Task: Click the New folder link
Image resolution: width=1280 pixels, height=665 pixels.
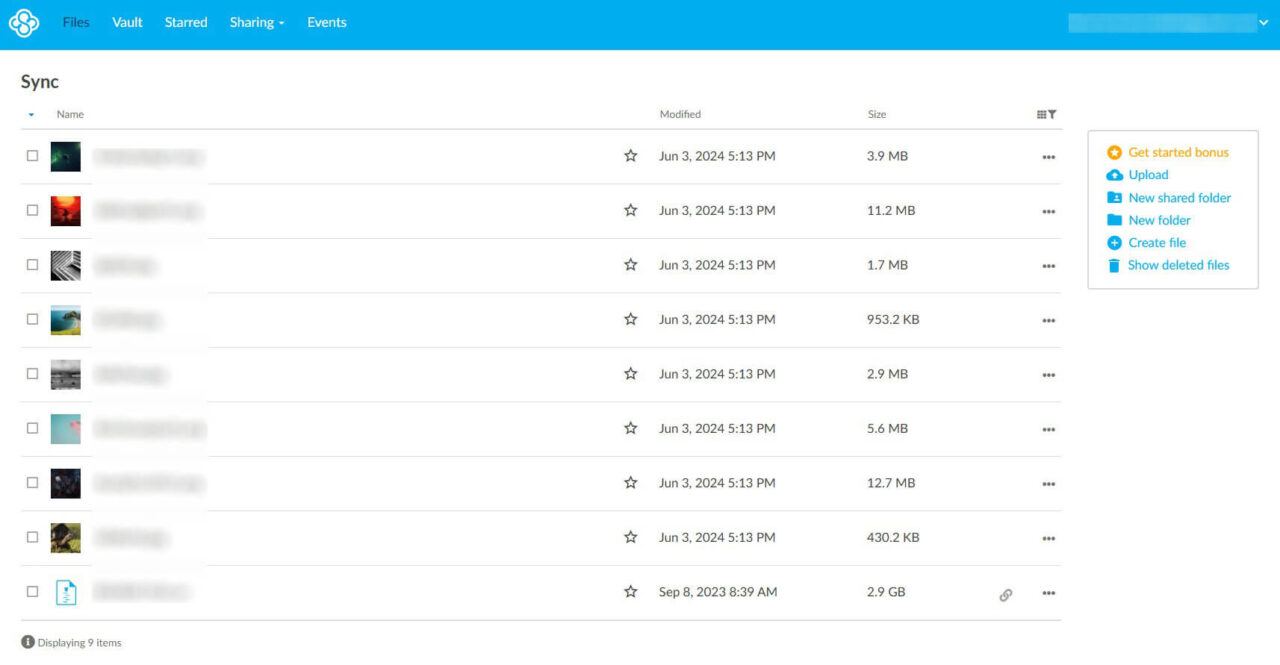Action: (x=1159, y=220)
